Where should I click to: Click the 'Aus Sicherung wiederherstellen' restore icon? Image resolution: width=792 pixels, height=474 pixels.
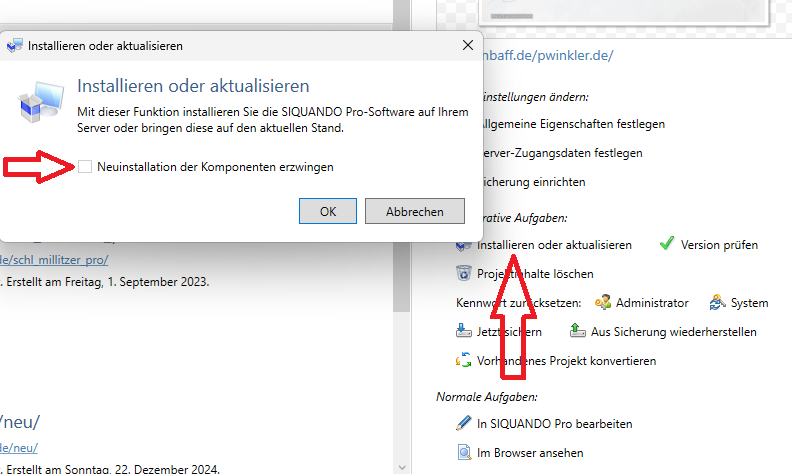coord(577,331)
